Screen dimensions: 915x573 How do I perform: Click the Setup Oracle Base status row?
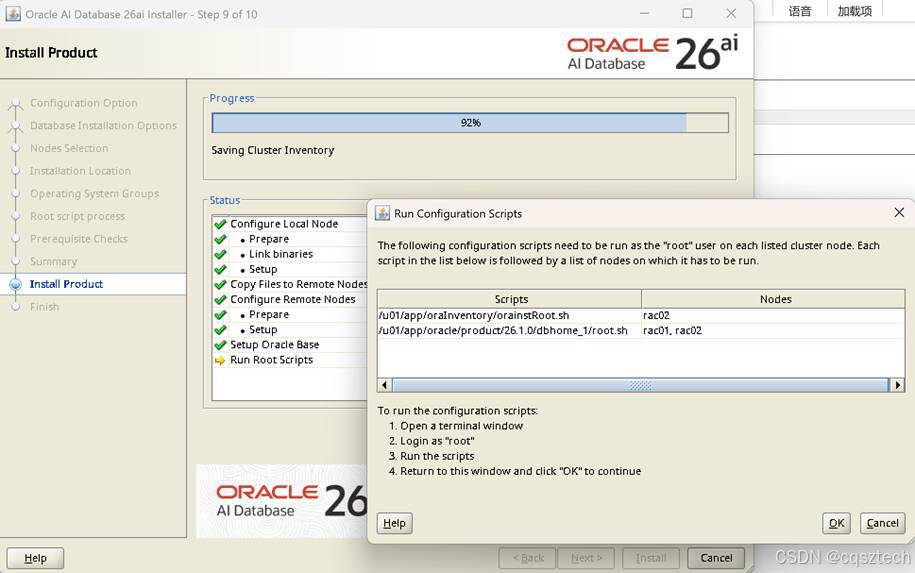(x=290, y=345)
